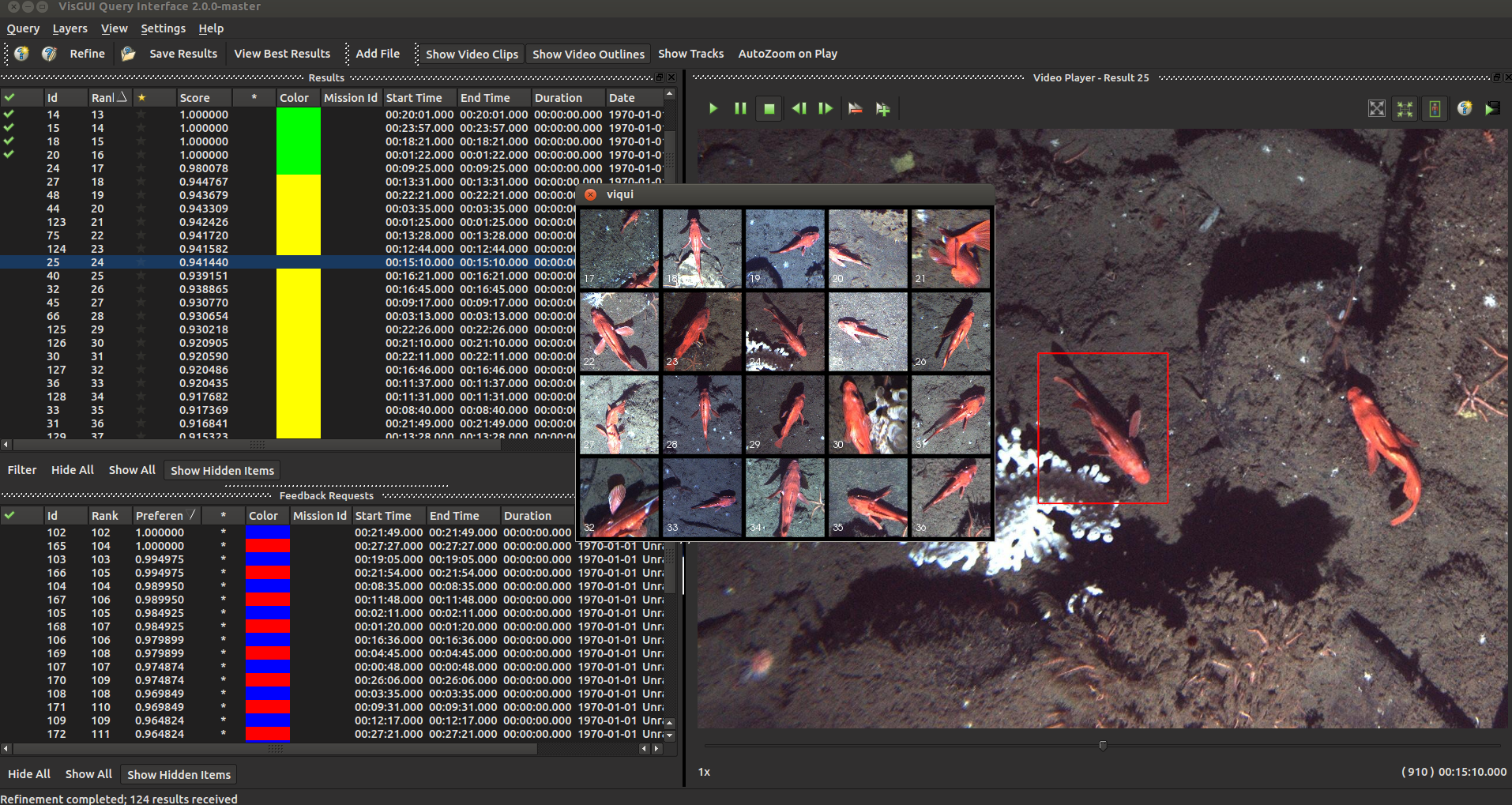
Task: Toggle AutoZoom on Play
Action: [x=788, y=54]
